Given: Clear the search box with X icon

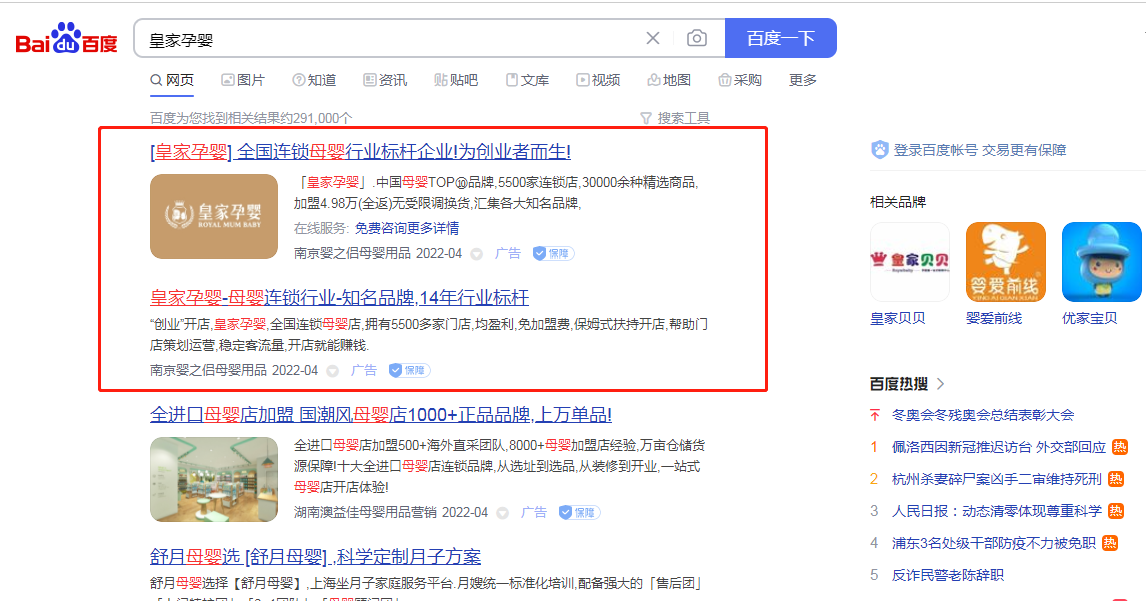Looking at the screenshot, I should click(x=653, y=39).
